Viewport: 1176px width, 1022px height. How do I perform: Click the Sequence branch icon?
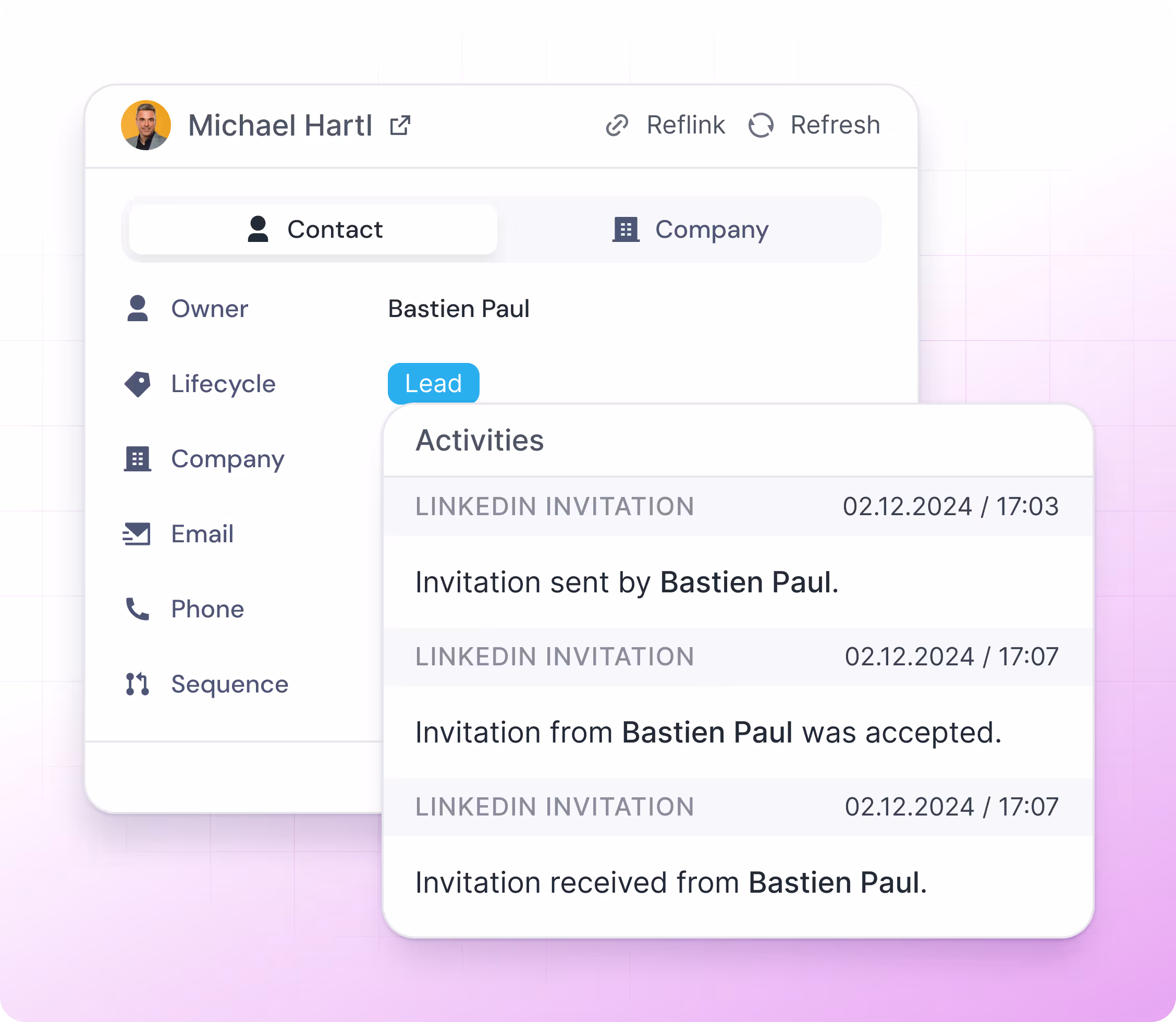click(x=138, y=684)
